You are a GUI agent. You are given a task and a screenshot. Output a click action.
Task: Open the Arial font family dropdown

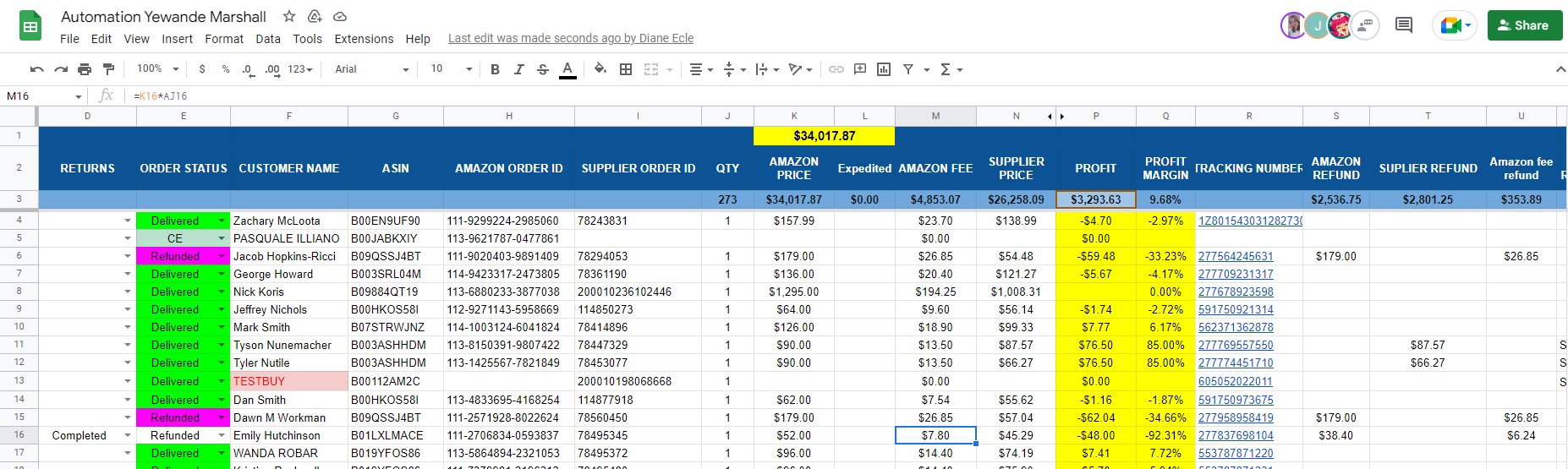pyautogui.click(x=371, y=69)
